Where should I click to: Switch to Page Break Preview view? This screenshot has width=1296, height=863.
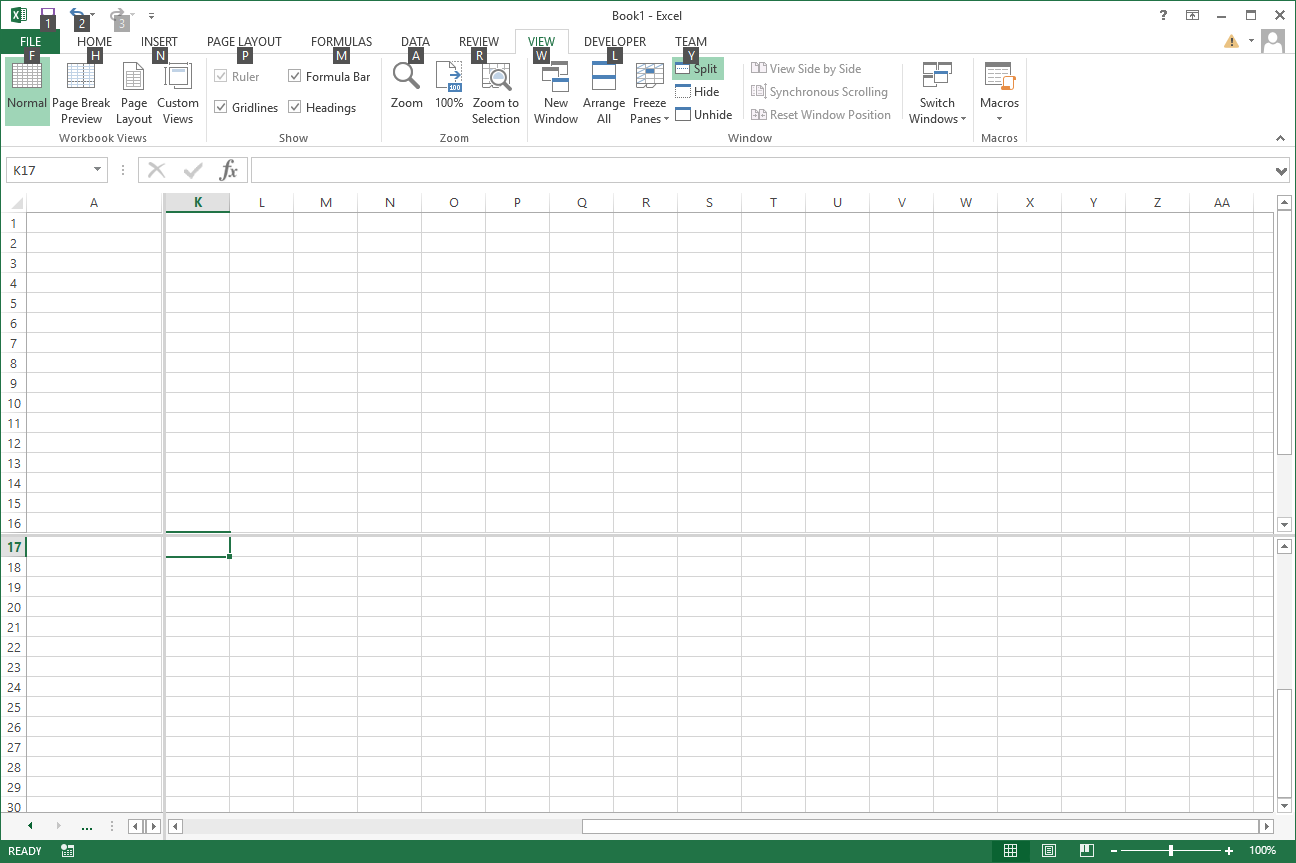click(81, 92)
